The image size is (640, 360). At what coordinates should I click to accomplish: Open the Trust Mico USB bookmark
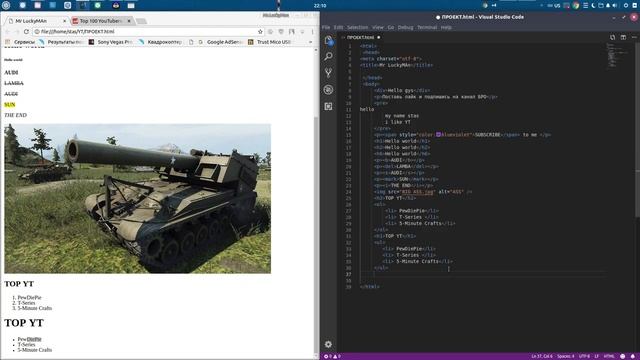[270, 42]
